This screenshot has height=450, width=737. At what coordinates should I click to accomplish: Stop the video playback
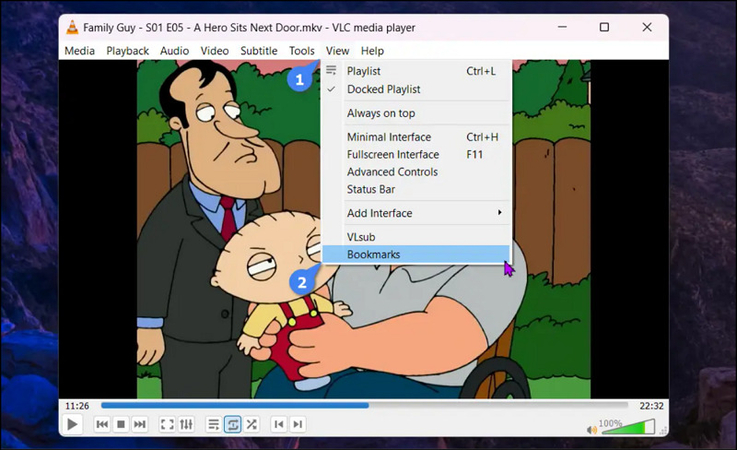point(121,425)
